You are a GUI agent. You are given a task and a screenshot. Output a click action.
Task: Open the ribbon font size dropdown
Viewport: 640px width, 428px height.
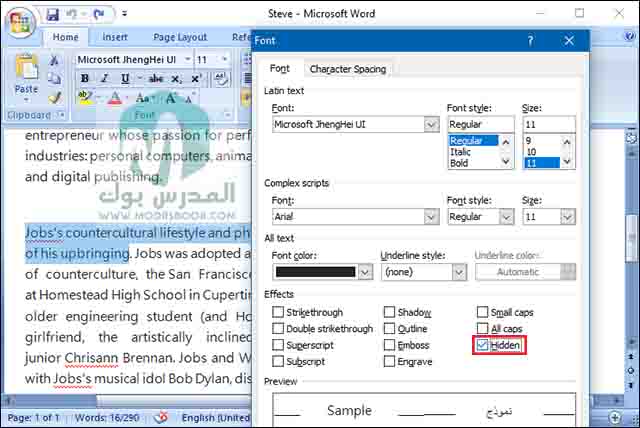tap(224, 60)
